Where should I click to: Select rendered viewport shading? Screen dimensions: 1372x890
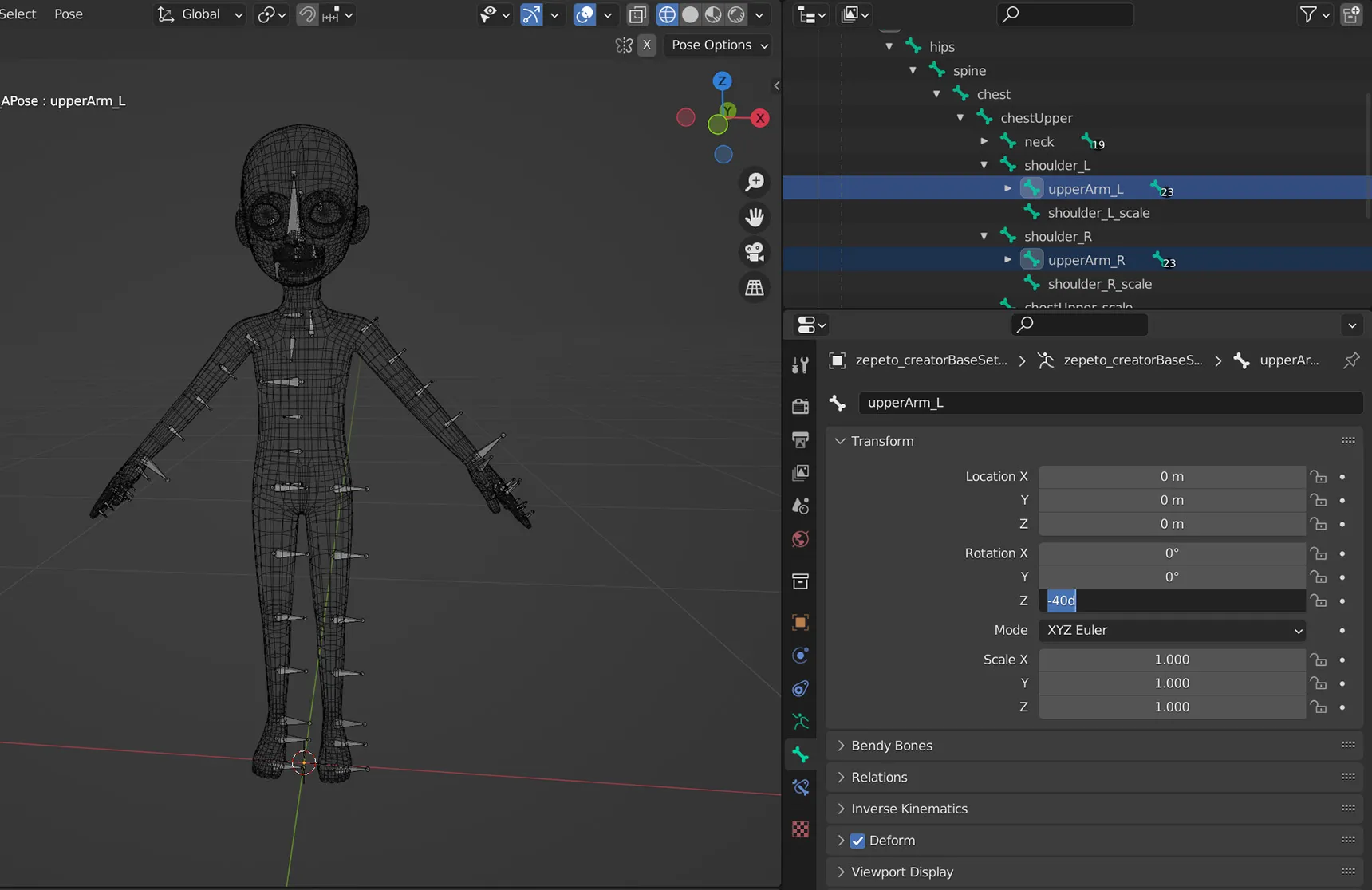[736, 14]
